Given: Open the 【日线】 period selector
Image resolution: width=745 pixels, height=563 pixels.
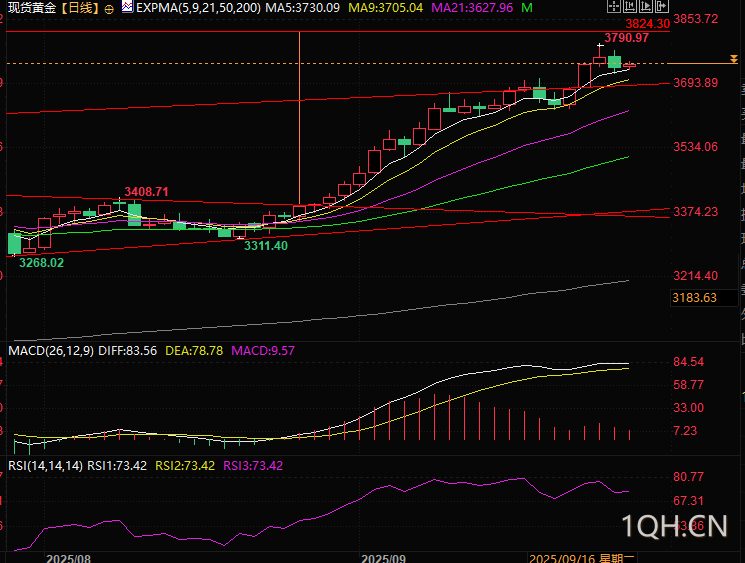Looking at the screenshot, I should (x=78, y=8).
